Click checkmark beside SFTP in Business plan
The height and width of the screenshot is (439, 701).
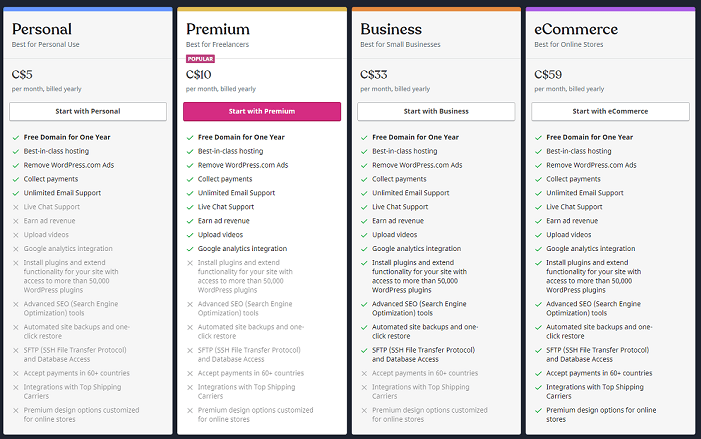pos(364,350)
